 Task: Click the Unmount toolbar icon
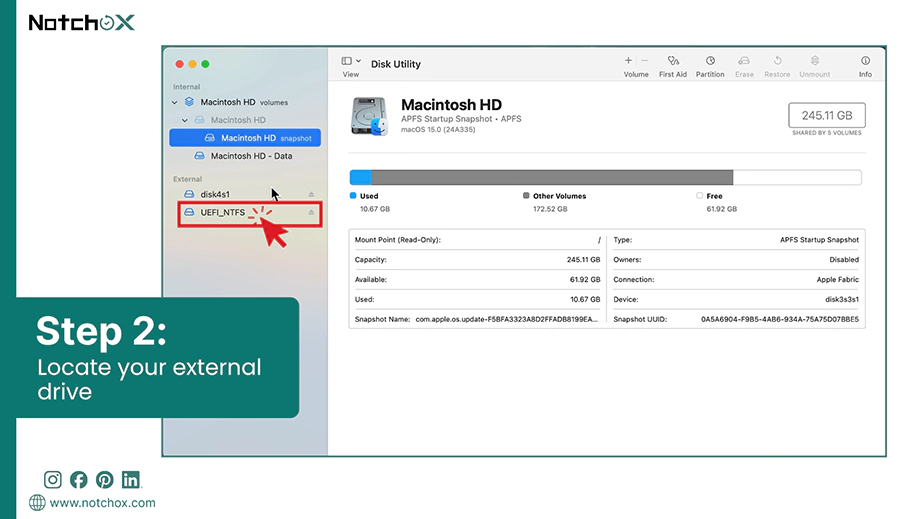814,61
